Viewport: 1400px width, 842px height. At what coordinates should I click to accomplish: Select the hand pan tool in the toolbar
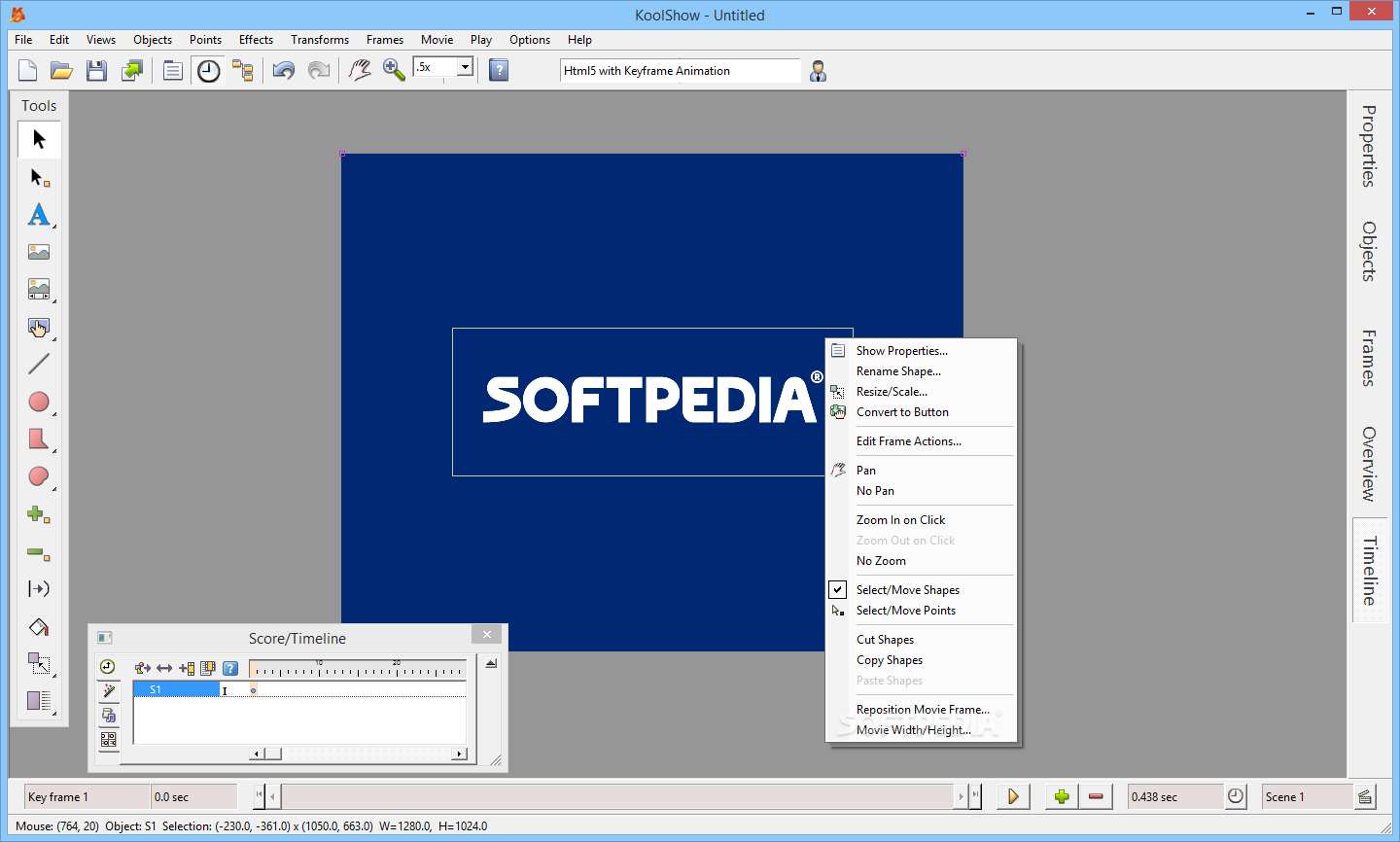point(360,70)
